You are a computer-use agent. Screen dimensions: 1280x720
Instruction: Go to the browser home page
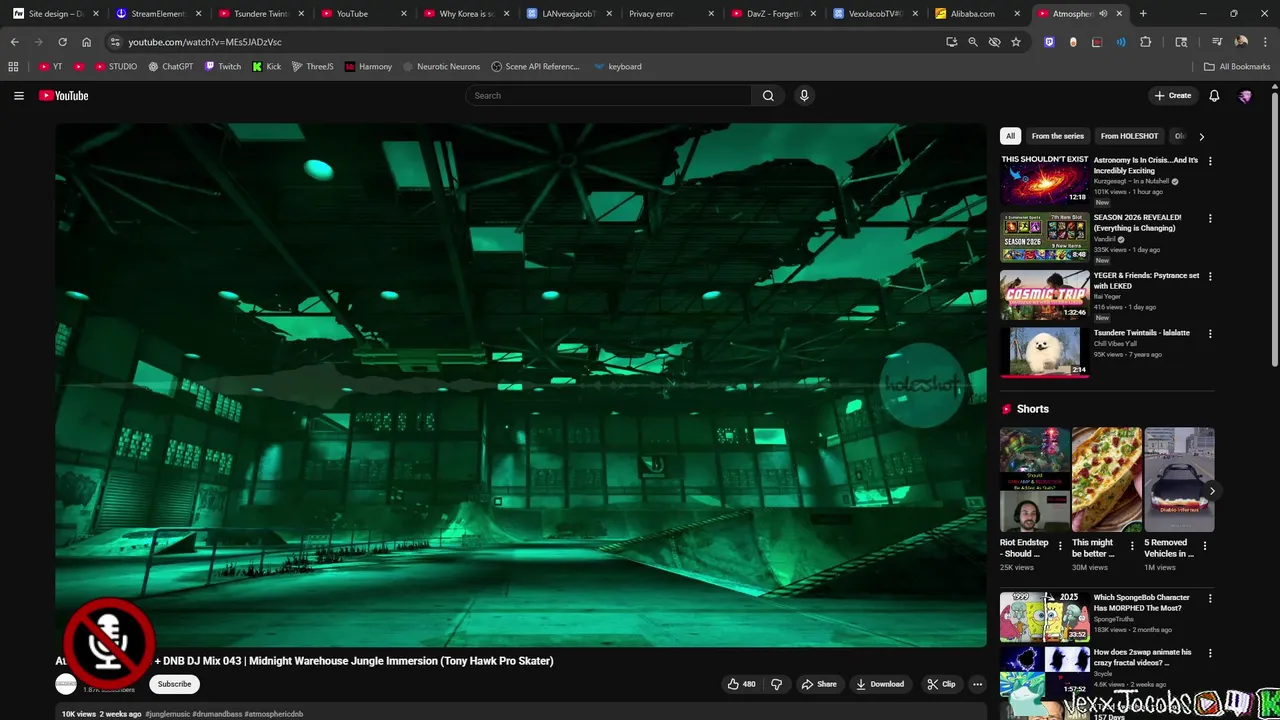pyautogui.click(x=87, y=42)
